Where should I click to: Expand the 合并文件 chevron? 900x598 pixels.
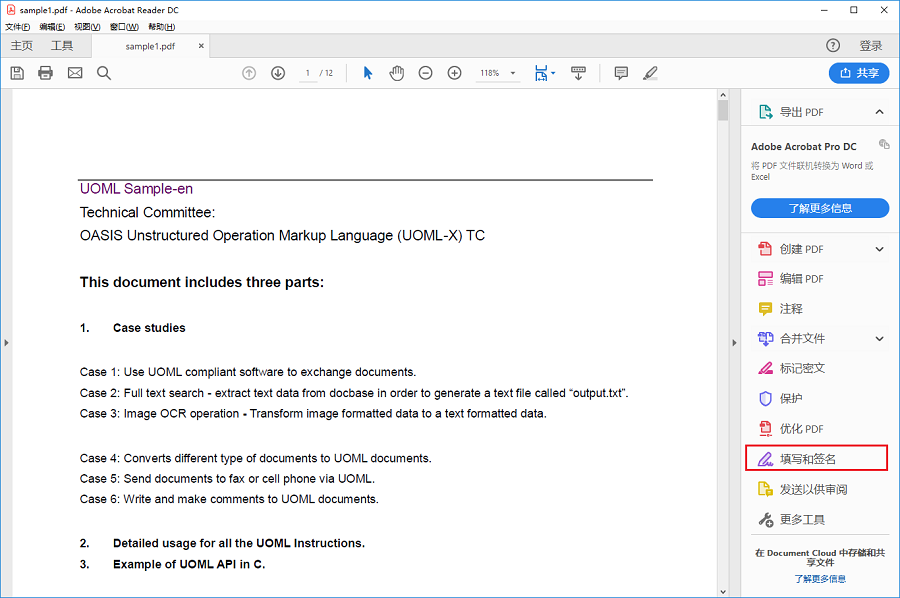point(879,339)
